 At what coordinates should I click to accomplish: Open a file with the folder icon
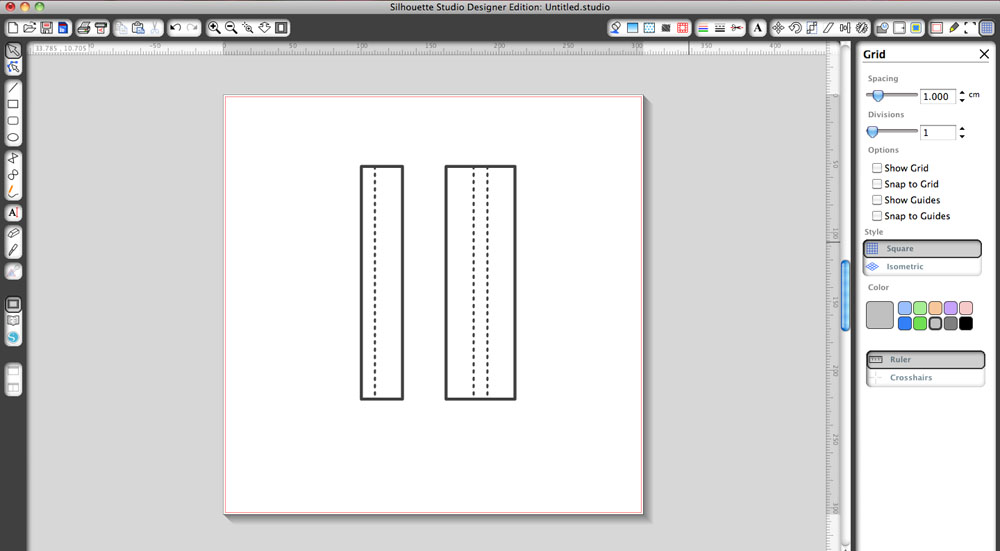coord(29,28)
